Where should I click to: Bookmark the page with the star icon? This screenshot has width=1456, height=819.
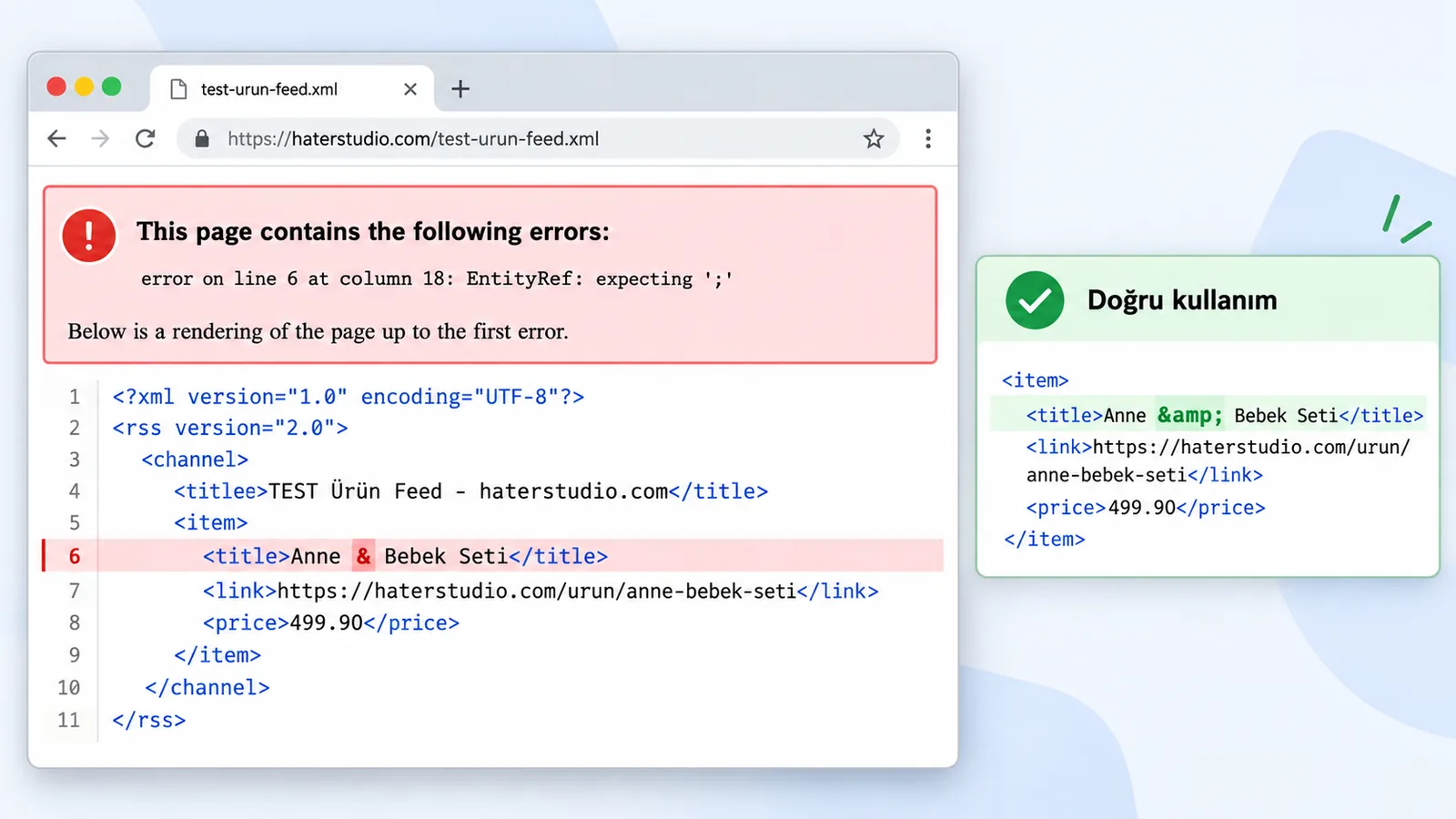point(874,138)
